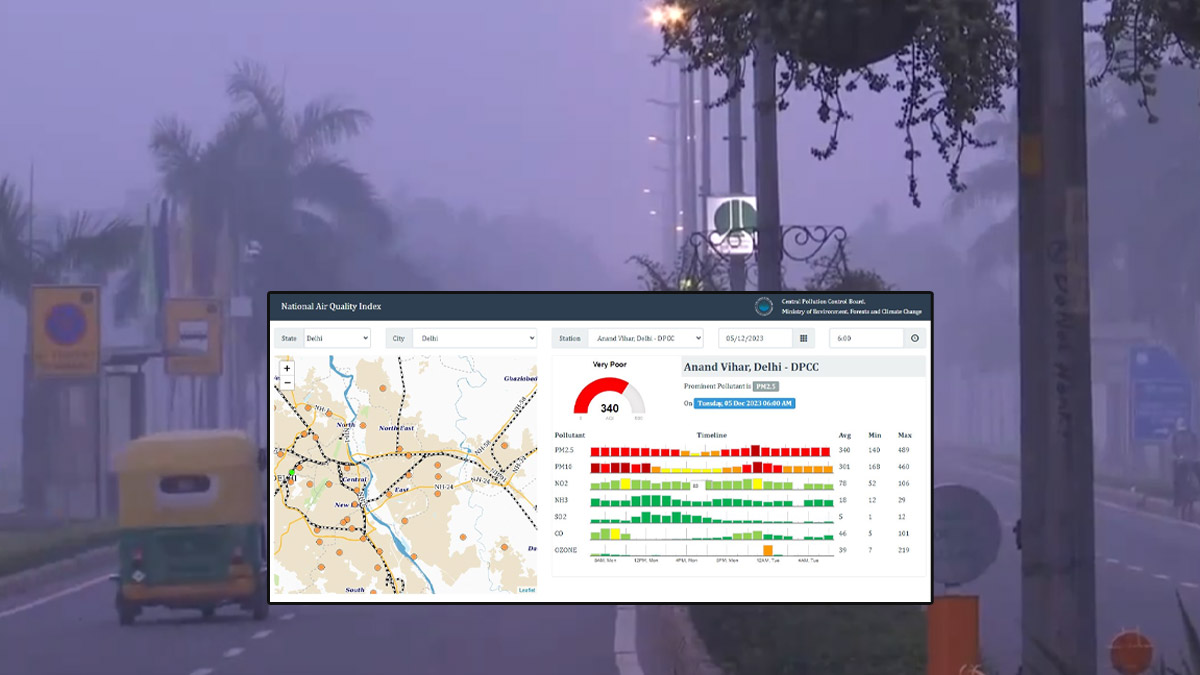Viewport: 1200px width, 675px height.
Task: Open the clock time picker icon
Action: (914, 338)
